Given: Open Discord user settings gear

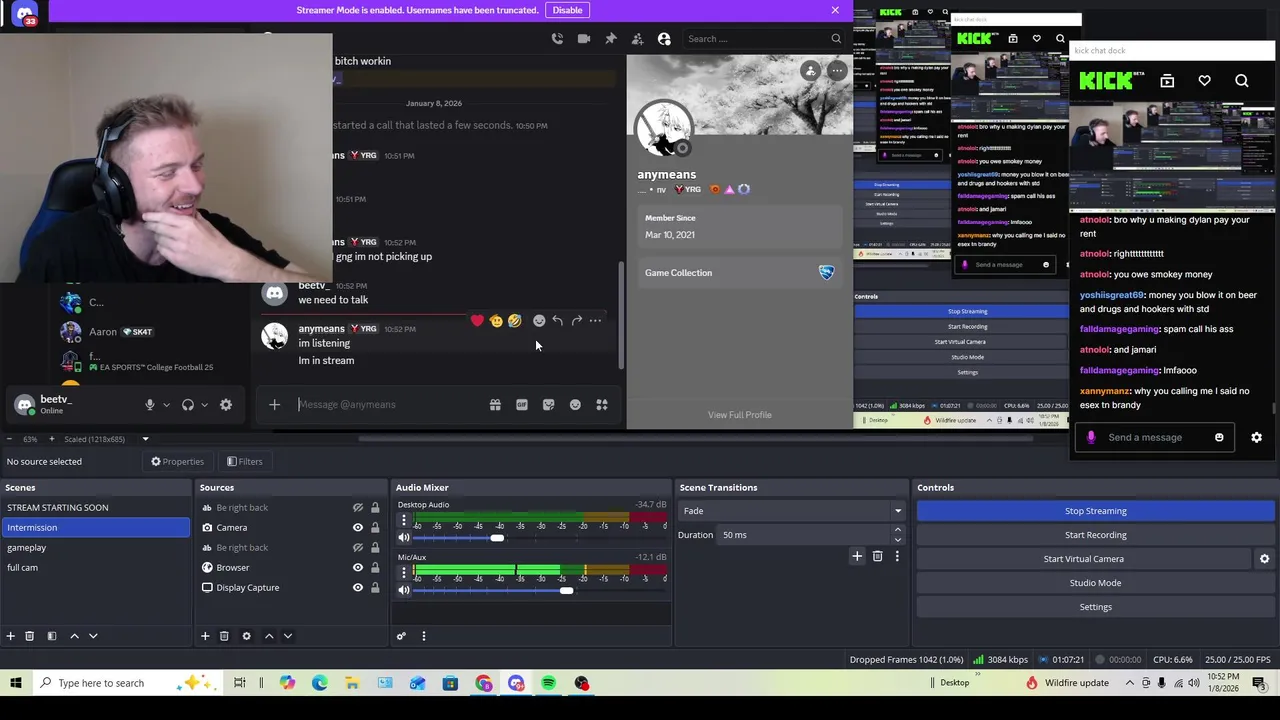Looking at the screenshot, I should [x=226, y=405].
